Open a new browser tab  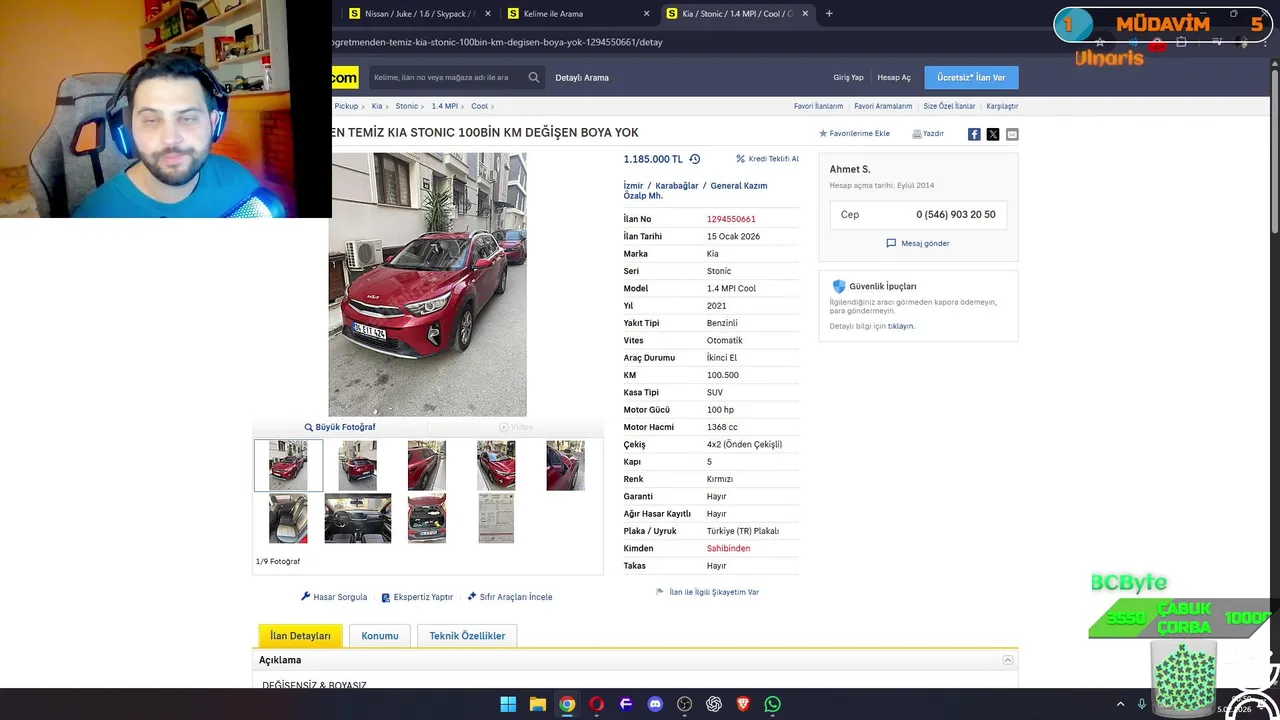pyautogui.click(x=829, y=14)
